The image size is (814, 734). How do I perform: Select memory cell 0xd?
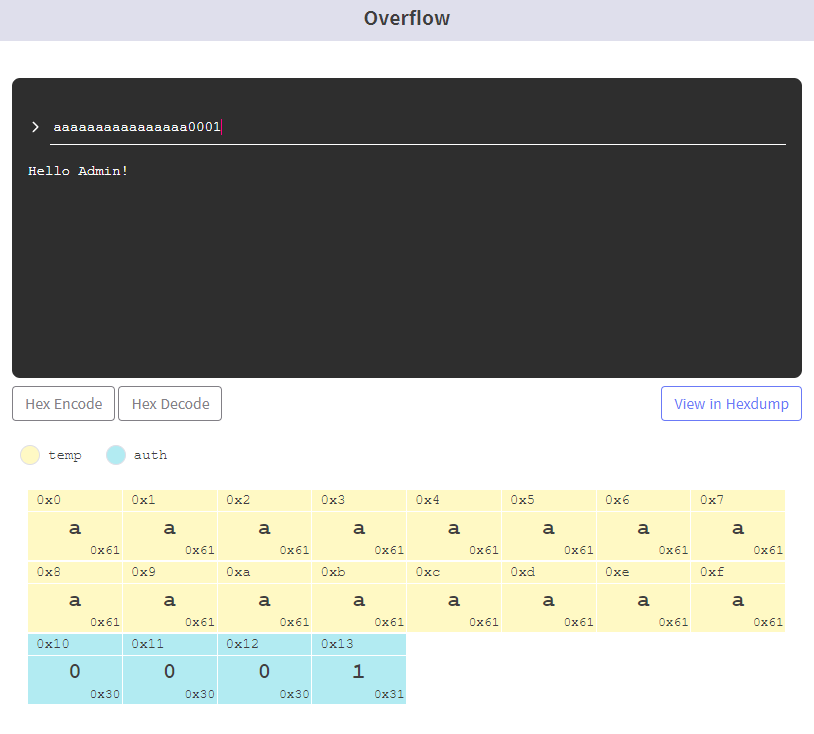pyautogui.click(x=549, y=597)
